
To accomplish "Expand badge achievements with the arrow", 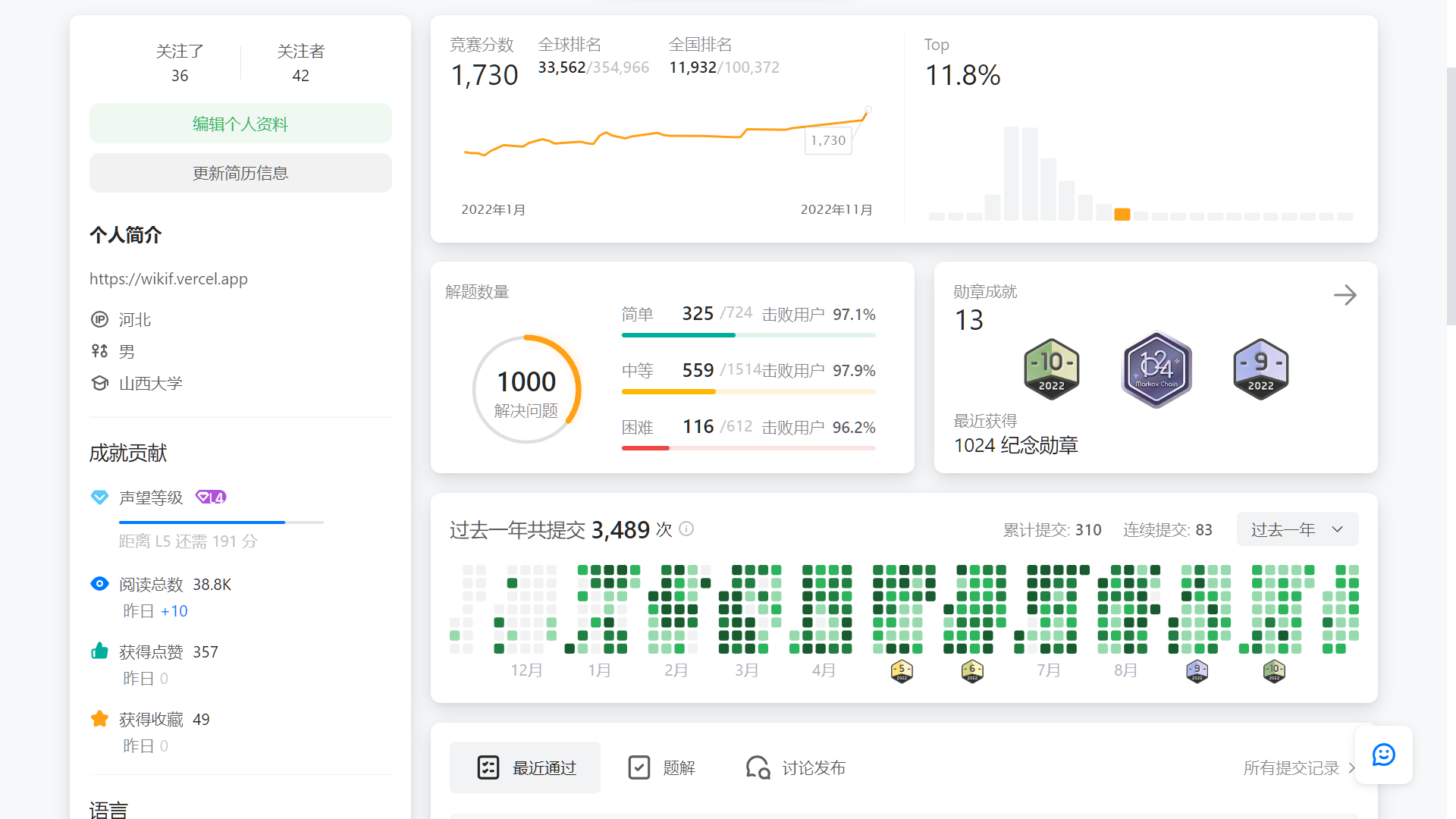I will tap(1345, 295).
